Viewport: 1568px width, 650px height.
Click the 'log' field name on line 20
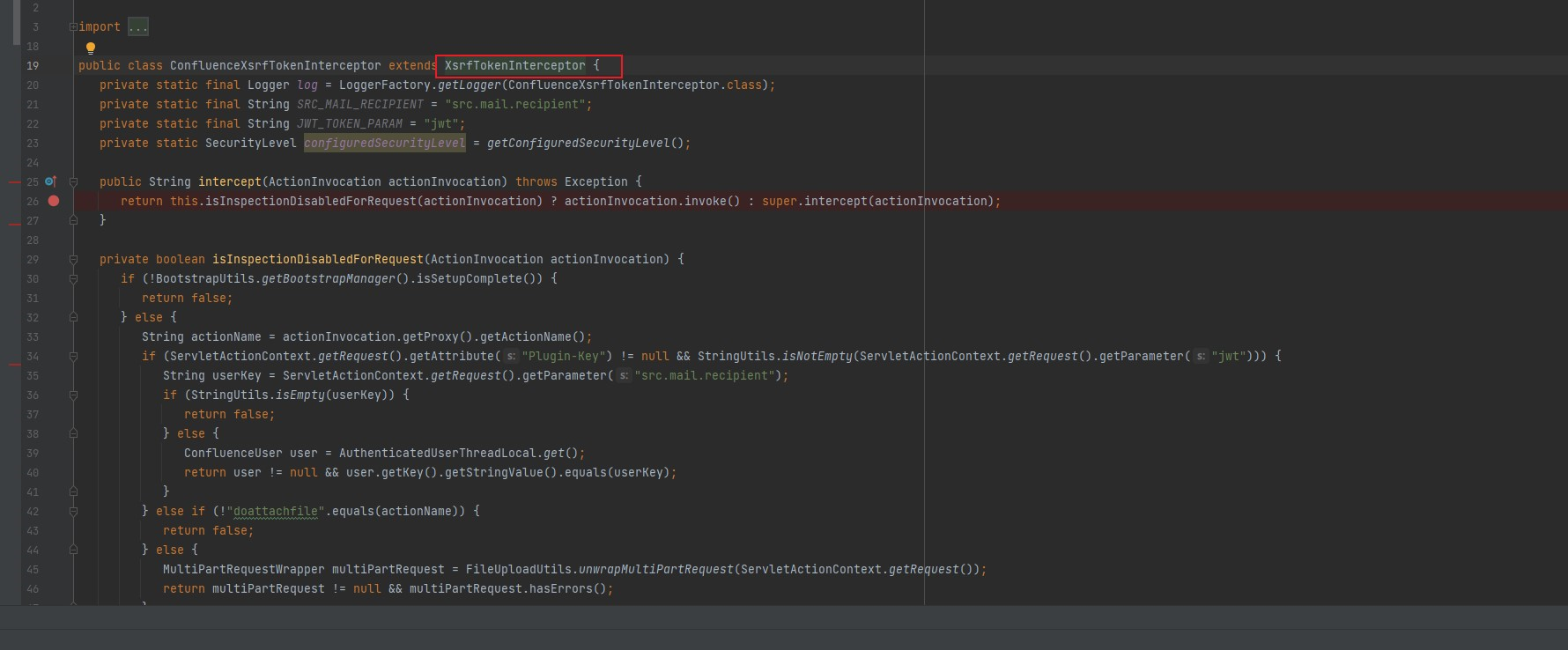[x=307, y=85]
